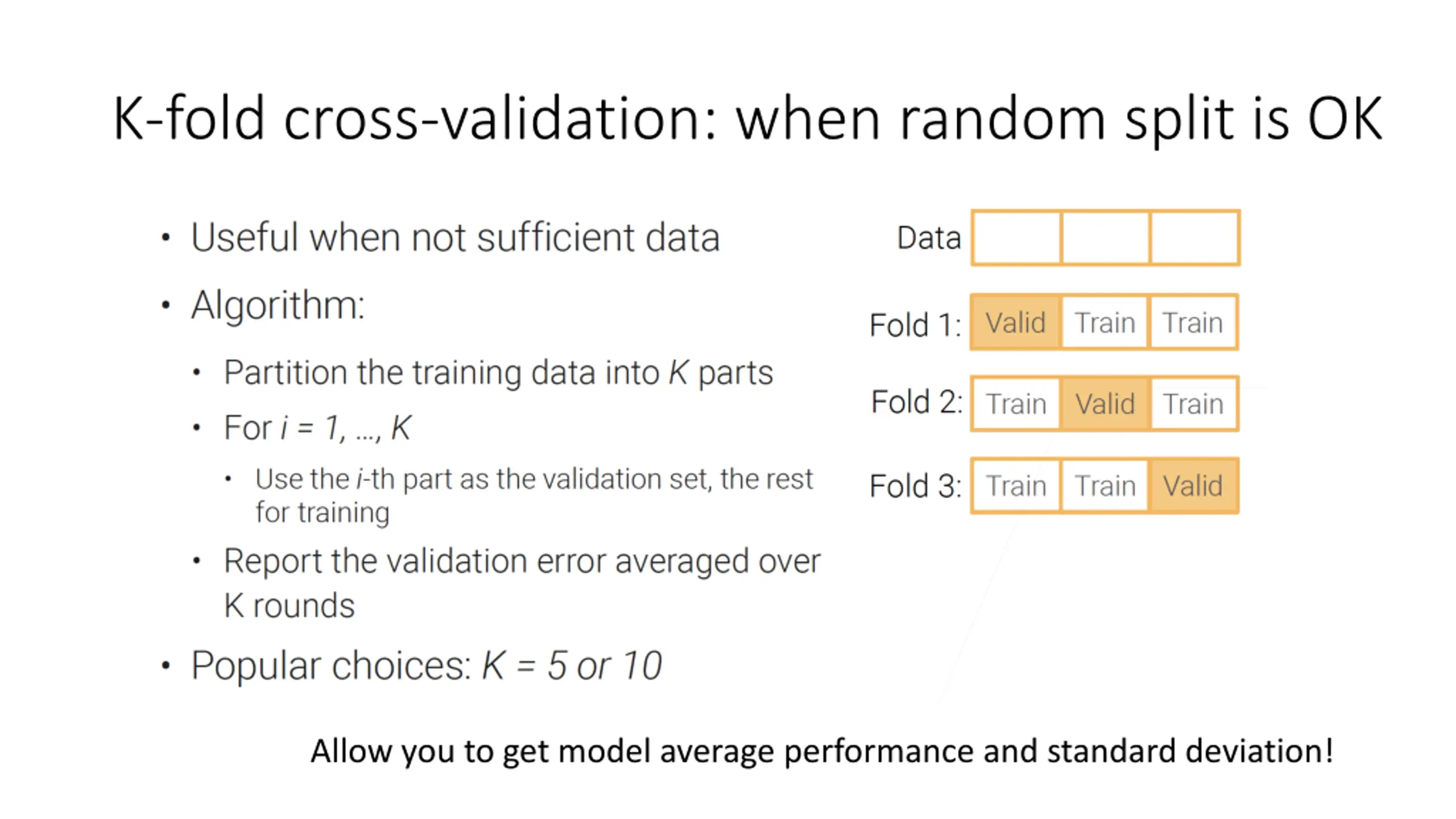
Task: Select the 'Useful when not sufficient data' bullet
Action: (455, 237)
